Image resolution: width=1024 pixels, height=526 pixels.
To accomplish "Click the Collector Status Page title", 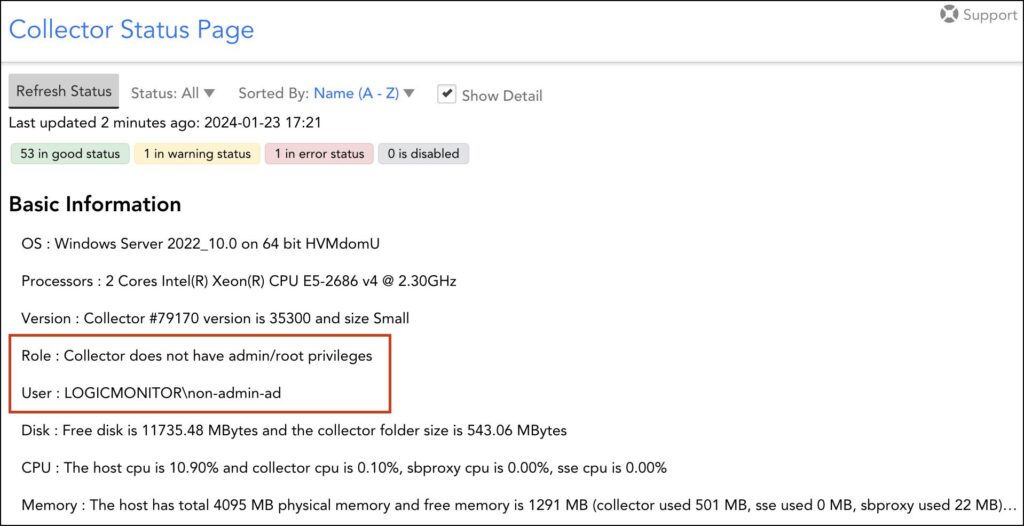I will click(131, 30).
